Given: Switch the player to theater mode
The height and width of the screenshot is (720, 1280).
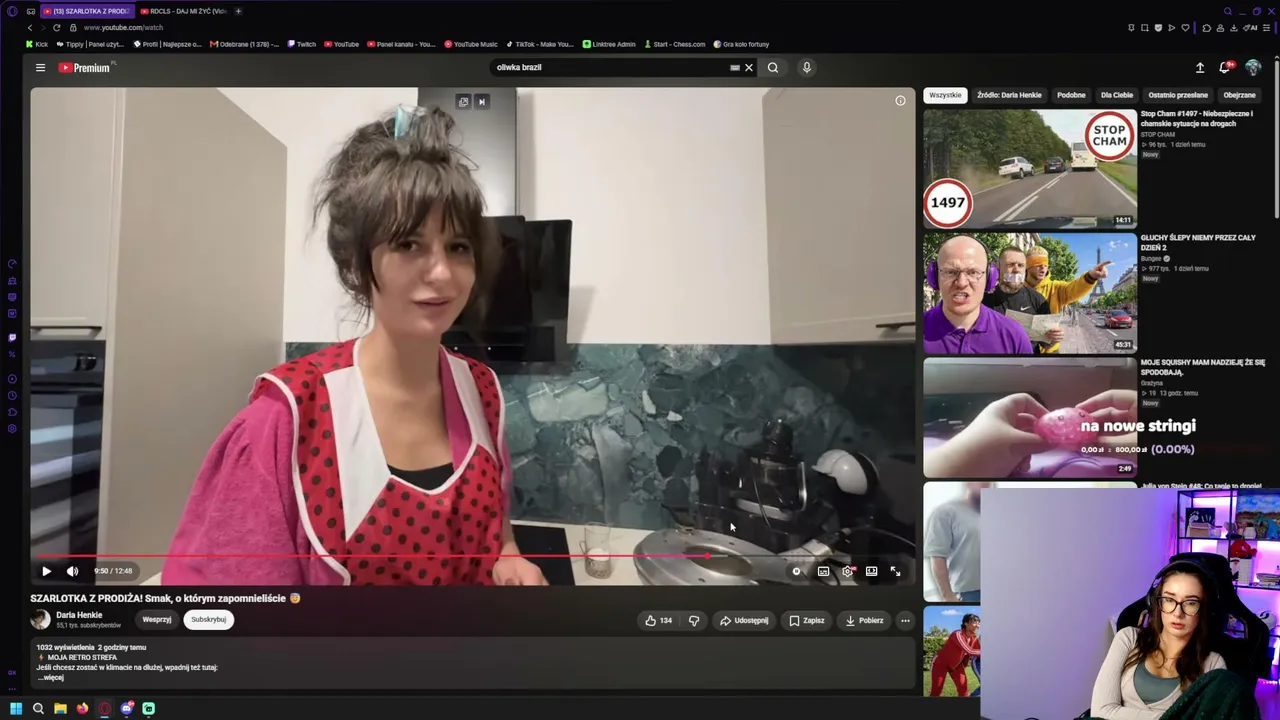Looking at the screenshot, I should [872, 571].
